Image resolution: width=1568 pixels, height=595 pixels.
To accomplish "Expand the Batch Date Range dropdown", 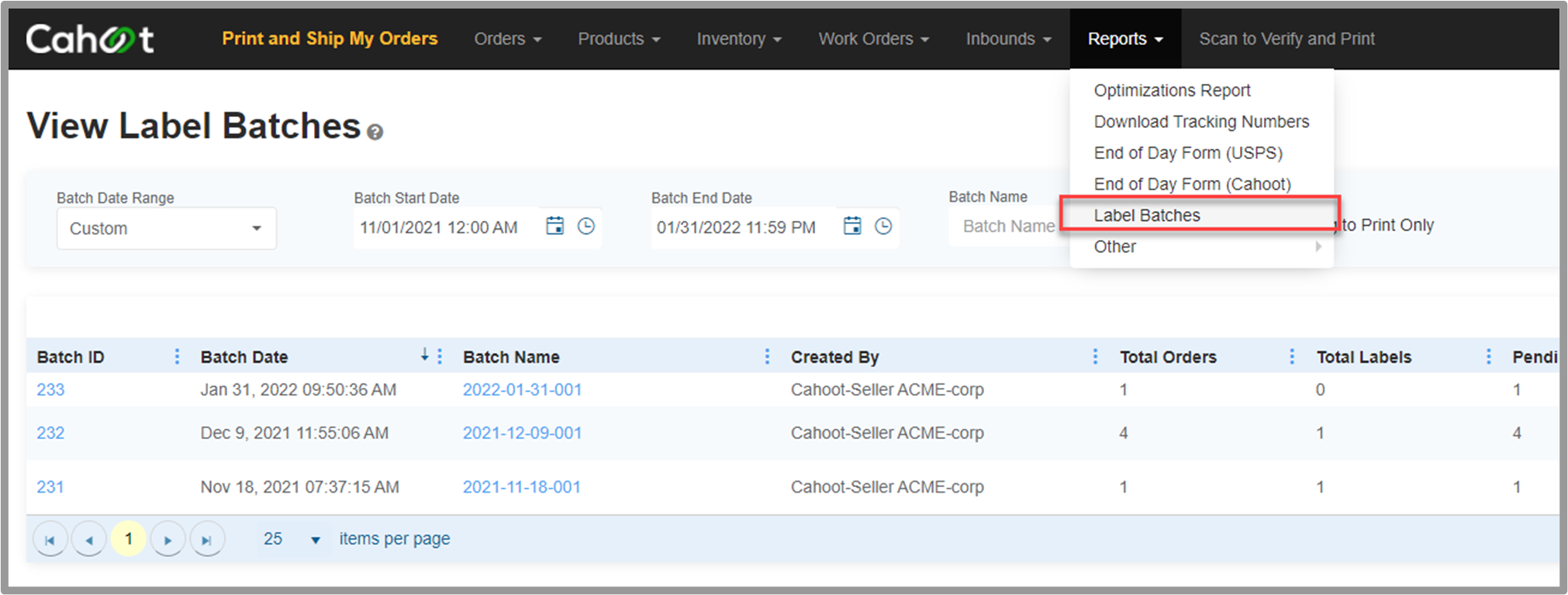I will (166, 228).
